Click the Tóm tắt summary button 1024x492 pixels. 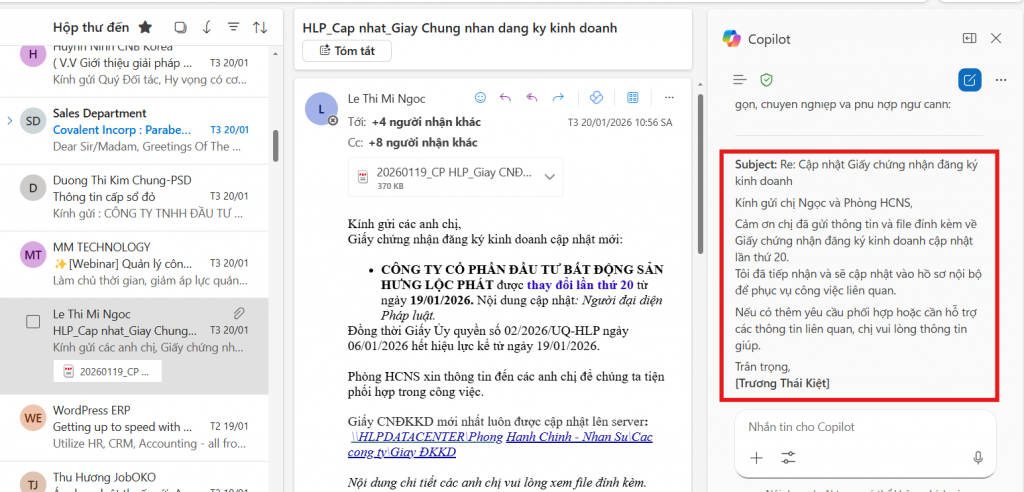355,51
